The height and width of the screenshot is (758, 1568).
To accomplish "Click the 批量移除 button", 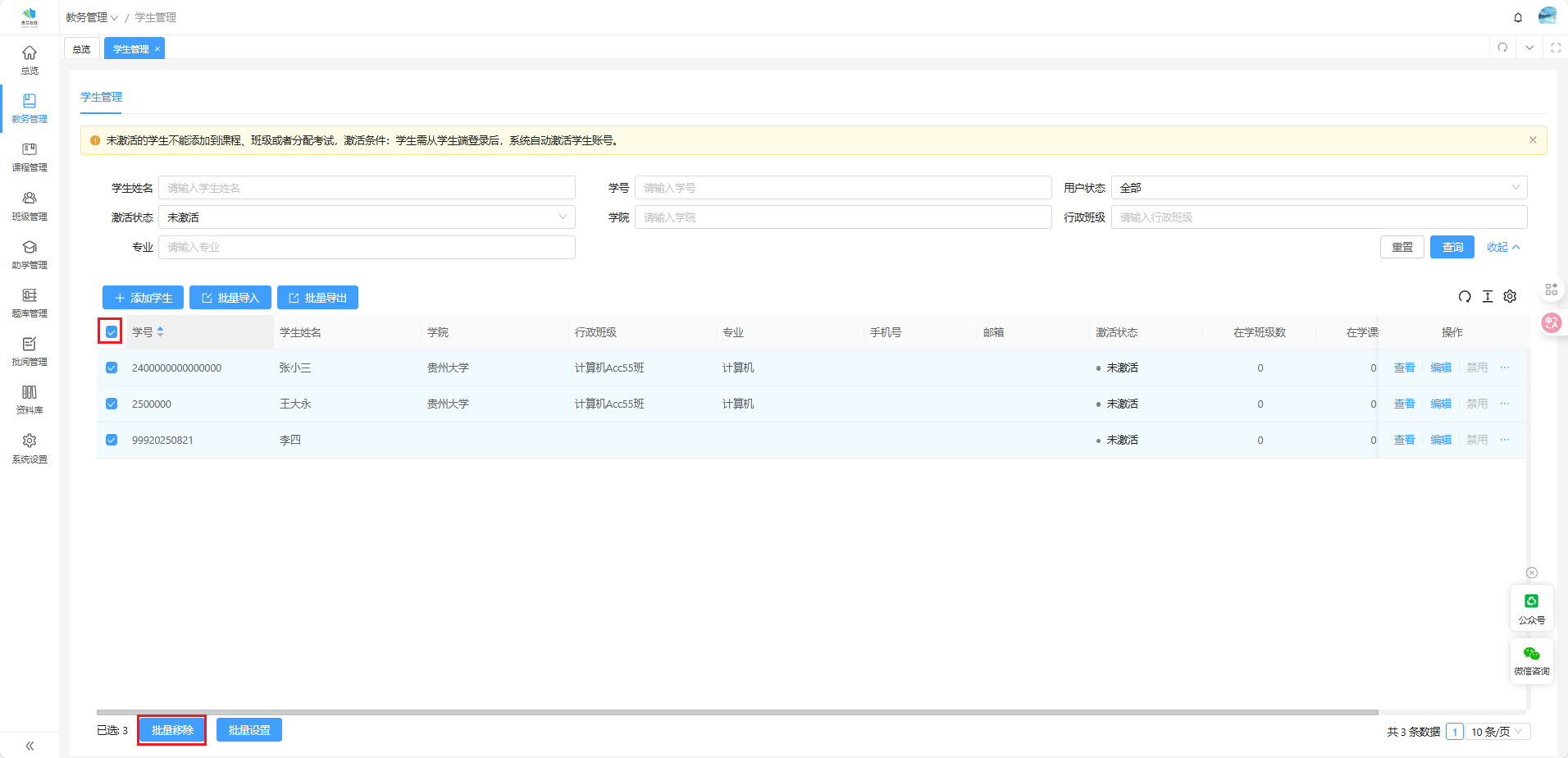I will pos(172,730).
